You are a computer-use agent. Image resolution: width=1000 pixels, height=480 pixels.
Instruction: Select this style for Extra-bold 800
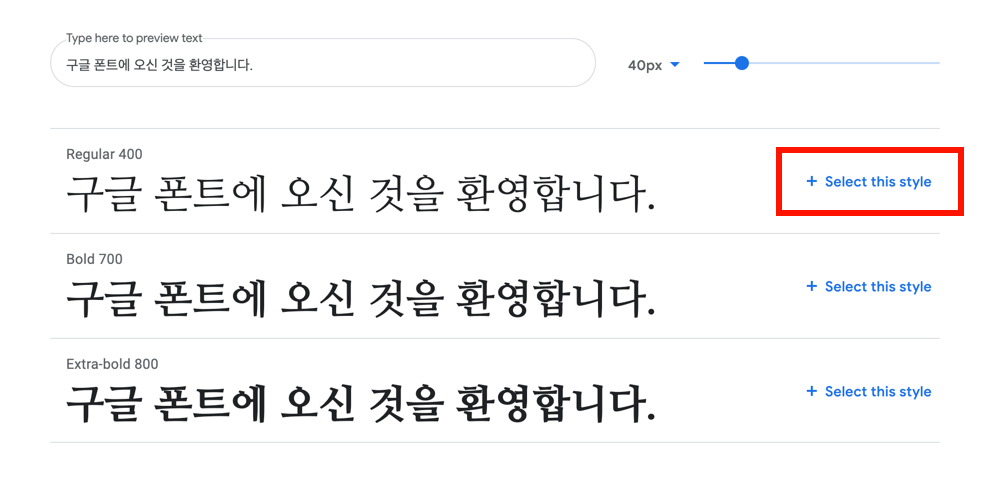point(869,391)
